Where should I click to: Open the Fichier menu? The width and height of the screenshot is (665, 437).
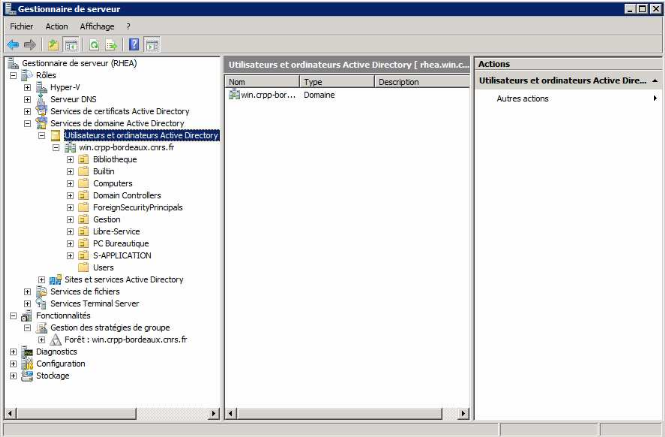[x=22, y=26]
